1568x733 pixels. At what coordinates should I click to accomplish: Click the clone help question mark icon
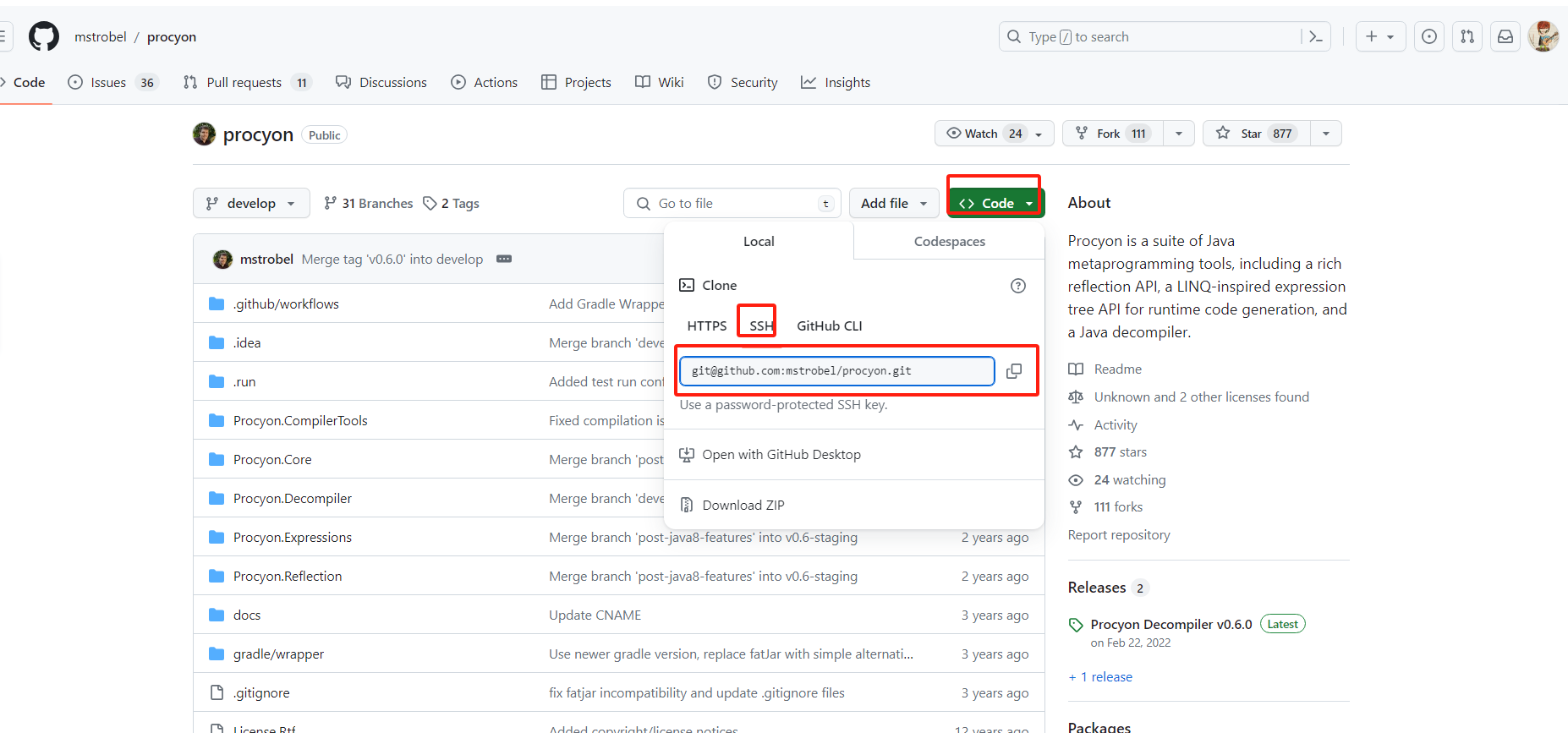coord(1018,286)
